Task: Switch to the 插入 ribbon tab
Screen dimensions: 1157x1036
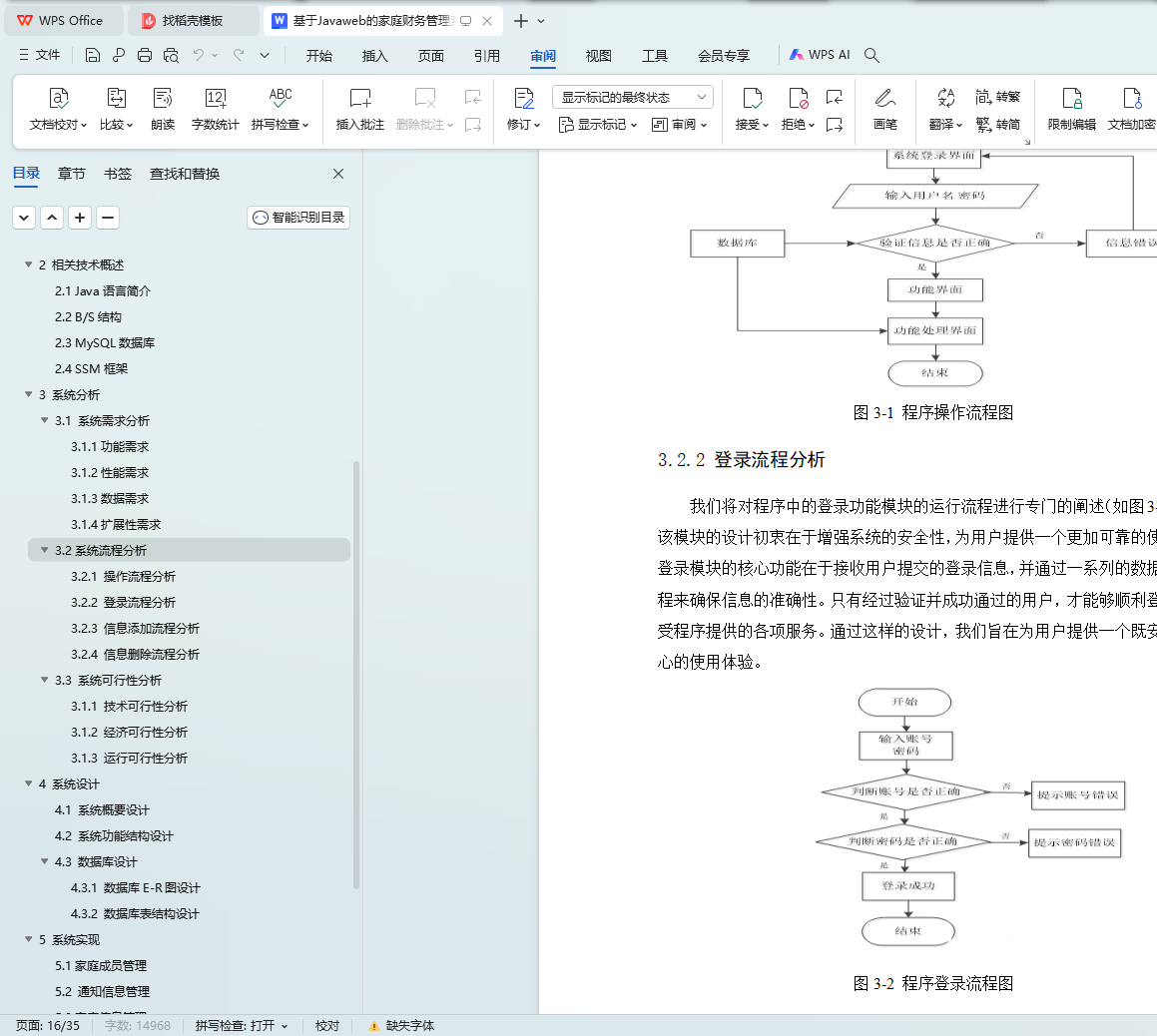Action: [374, 55]
